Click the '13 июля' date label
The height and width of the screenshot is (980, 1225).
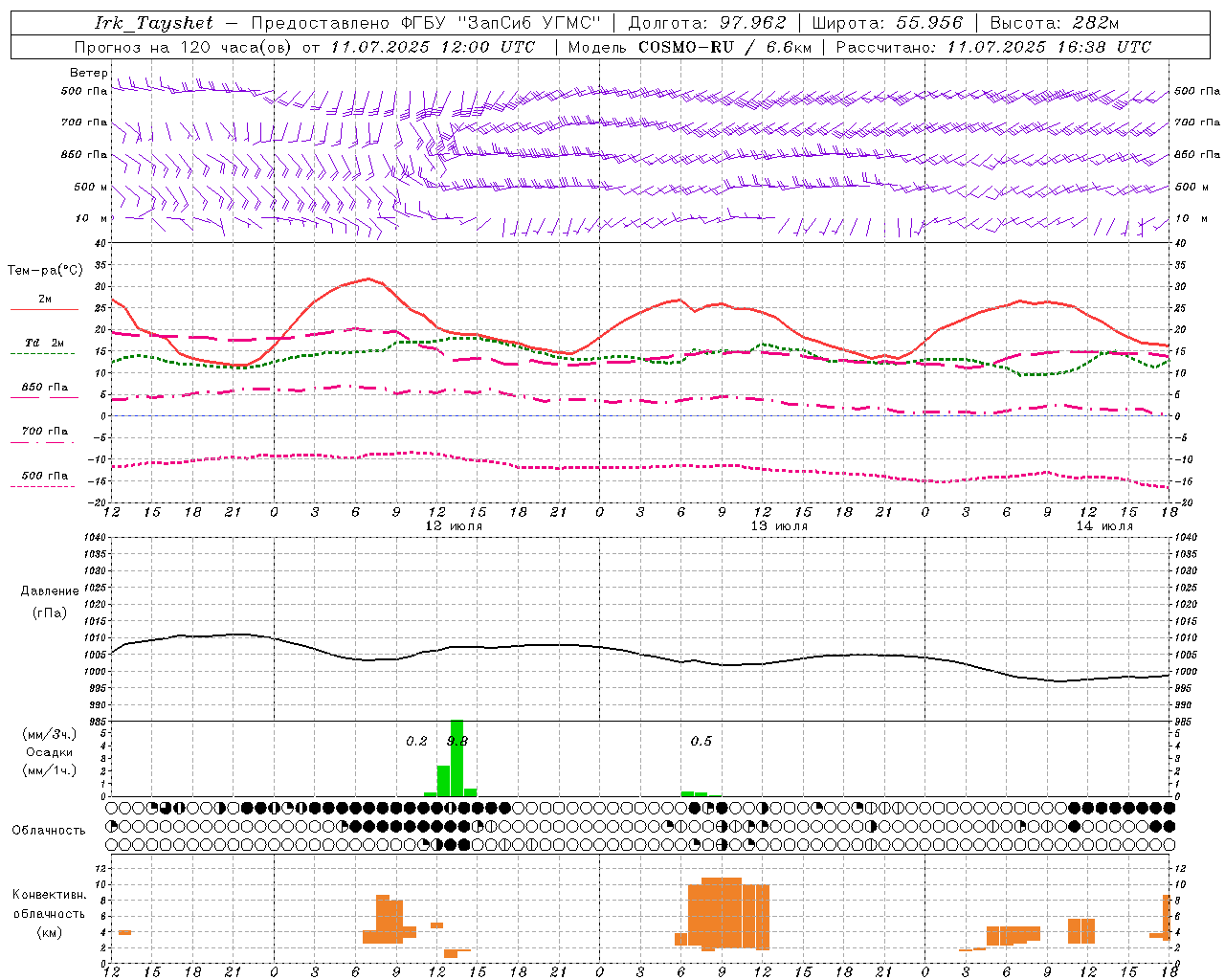pos(779,526)
